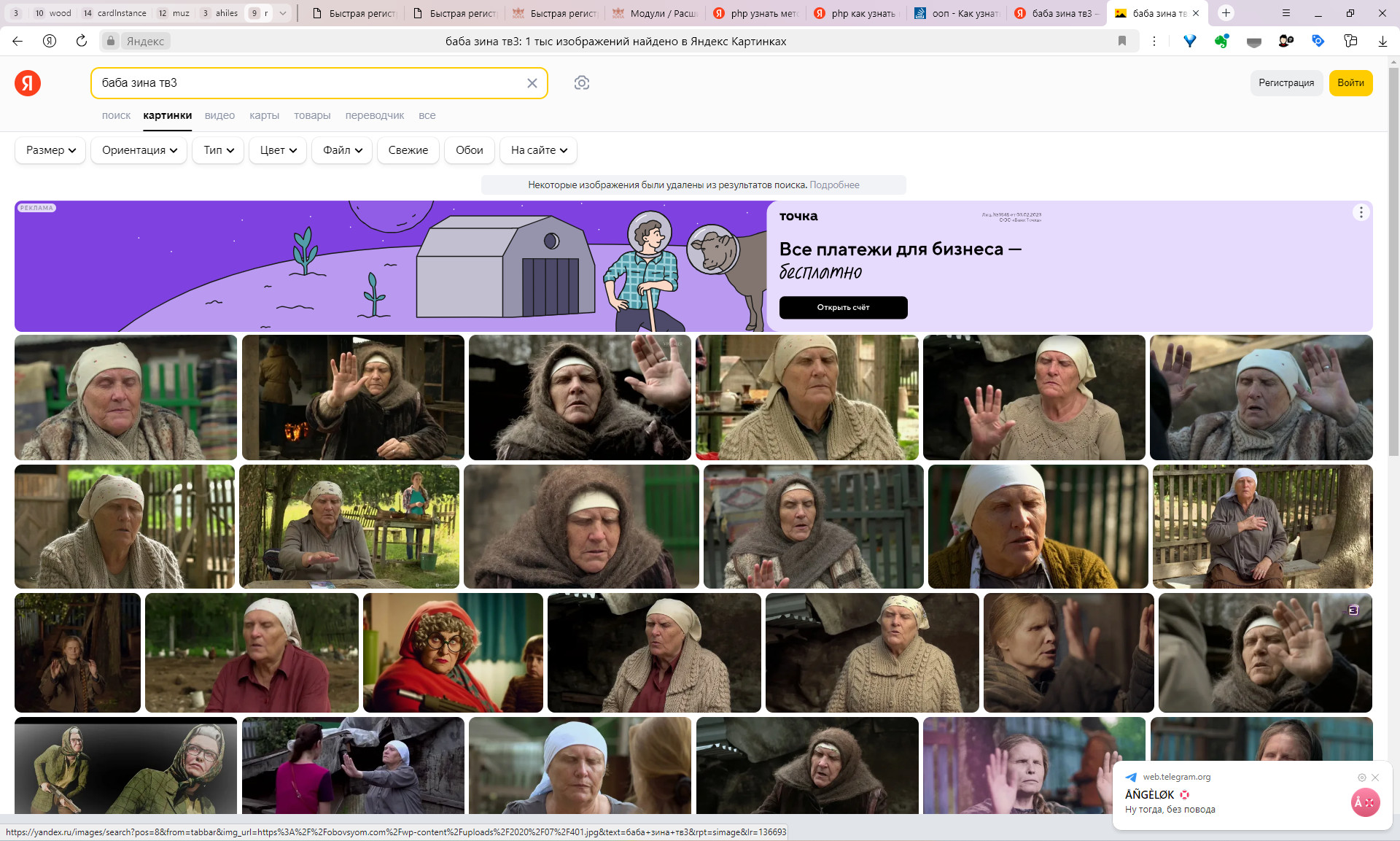Click the Яндекс site label in address bar

pos(145,41)
